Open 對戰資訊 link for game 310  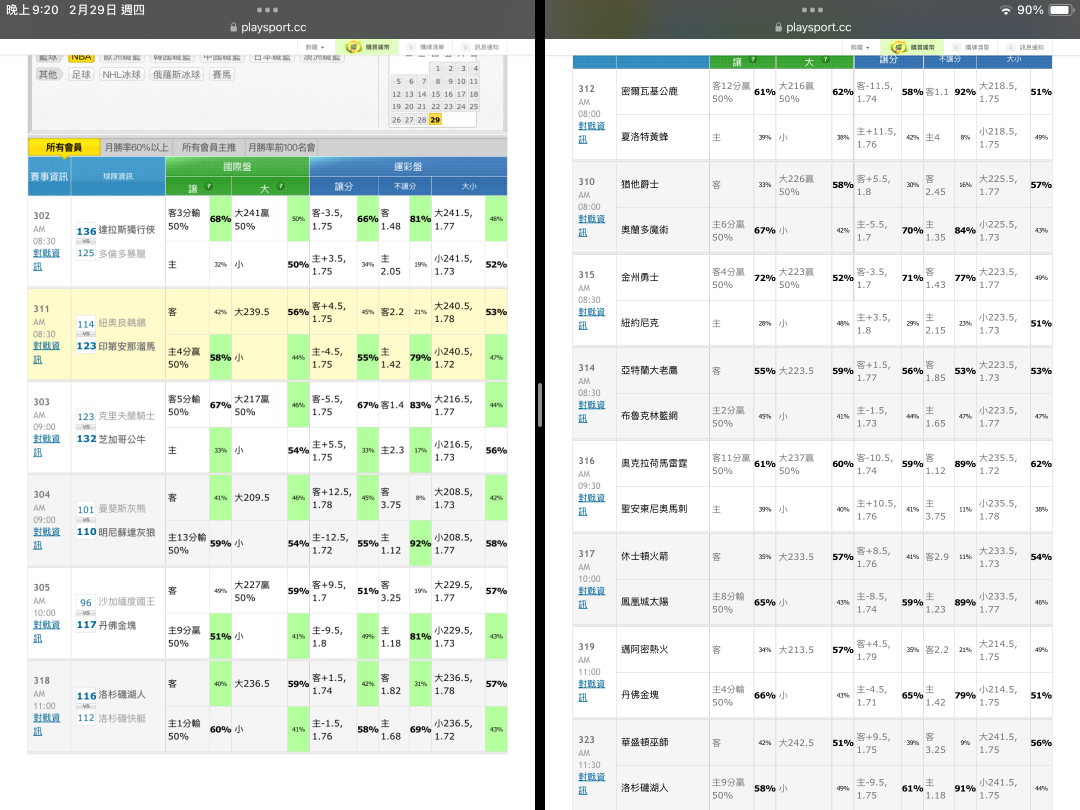(591, 226)
